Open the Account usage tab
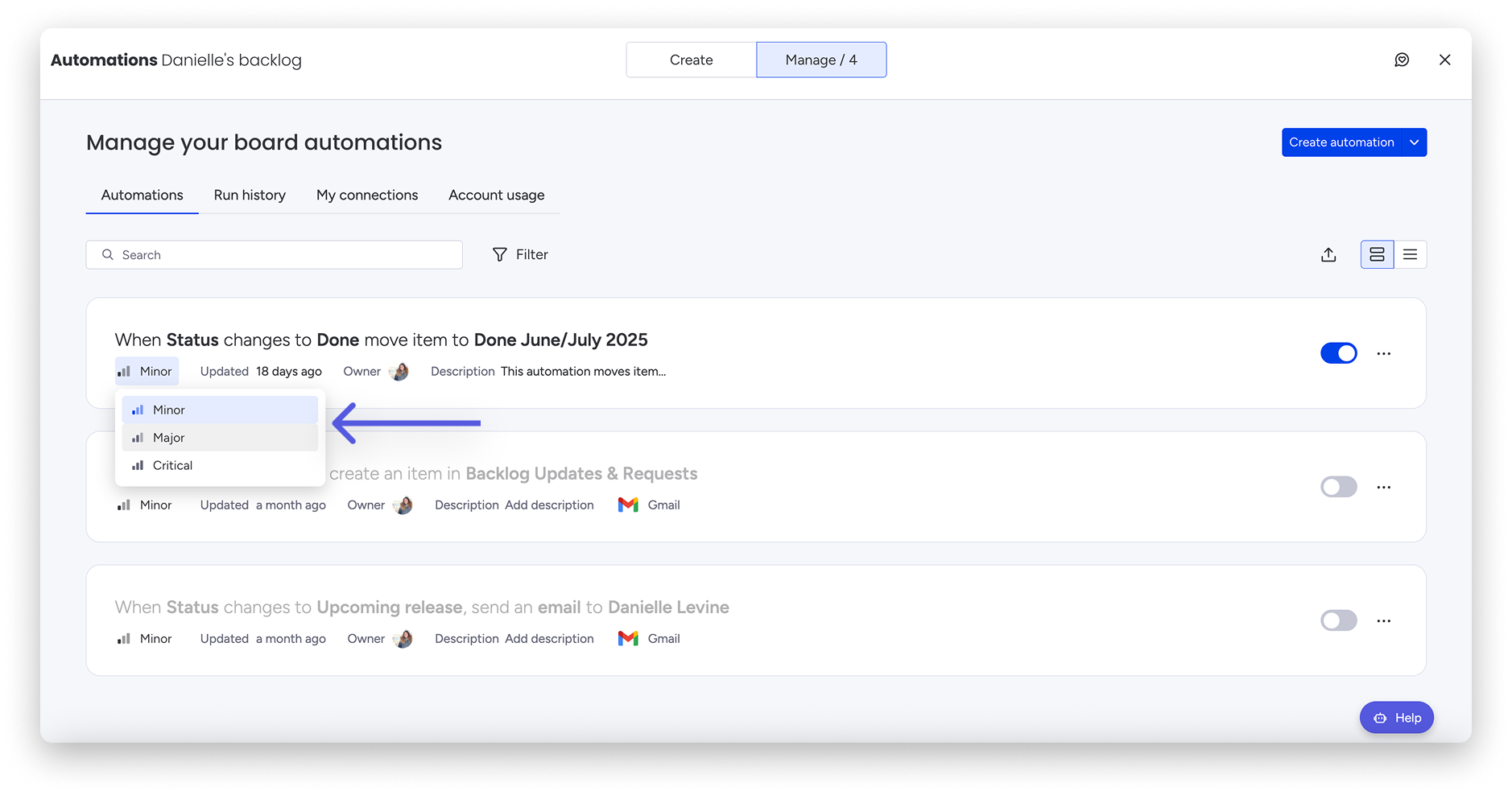The image size is (1512, 795). [496, 195]
